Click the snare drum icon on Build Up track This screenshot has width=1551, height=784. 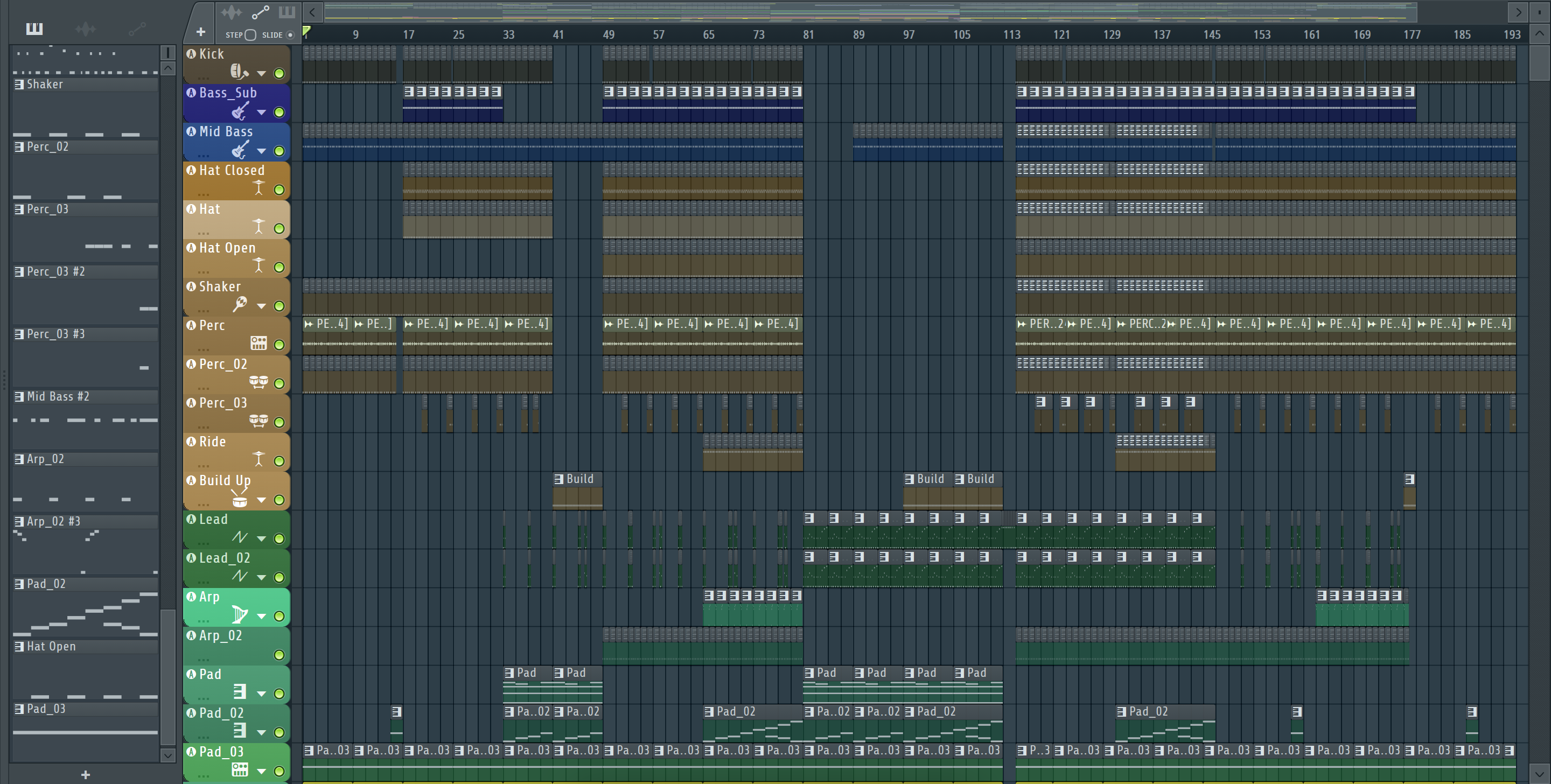[x=240, y=498]
